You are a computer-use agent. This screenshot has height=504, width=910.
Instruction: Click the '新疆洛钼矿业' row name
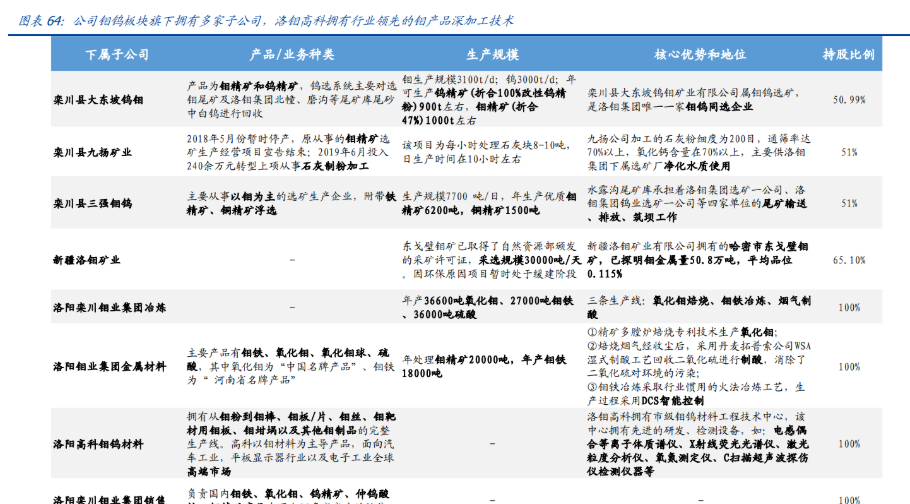pyautogui.click(x=86, y=260)
